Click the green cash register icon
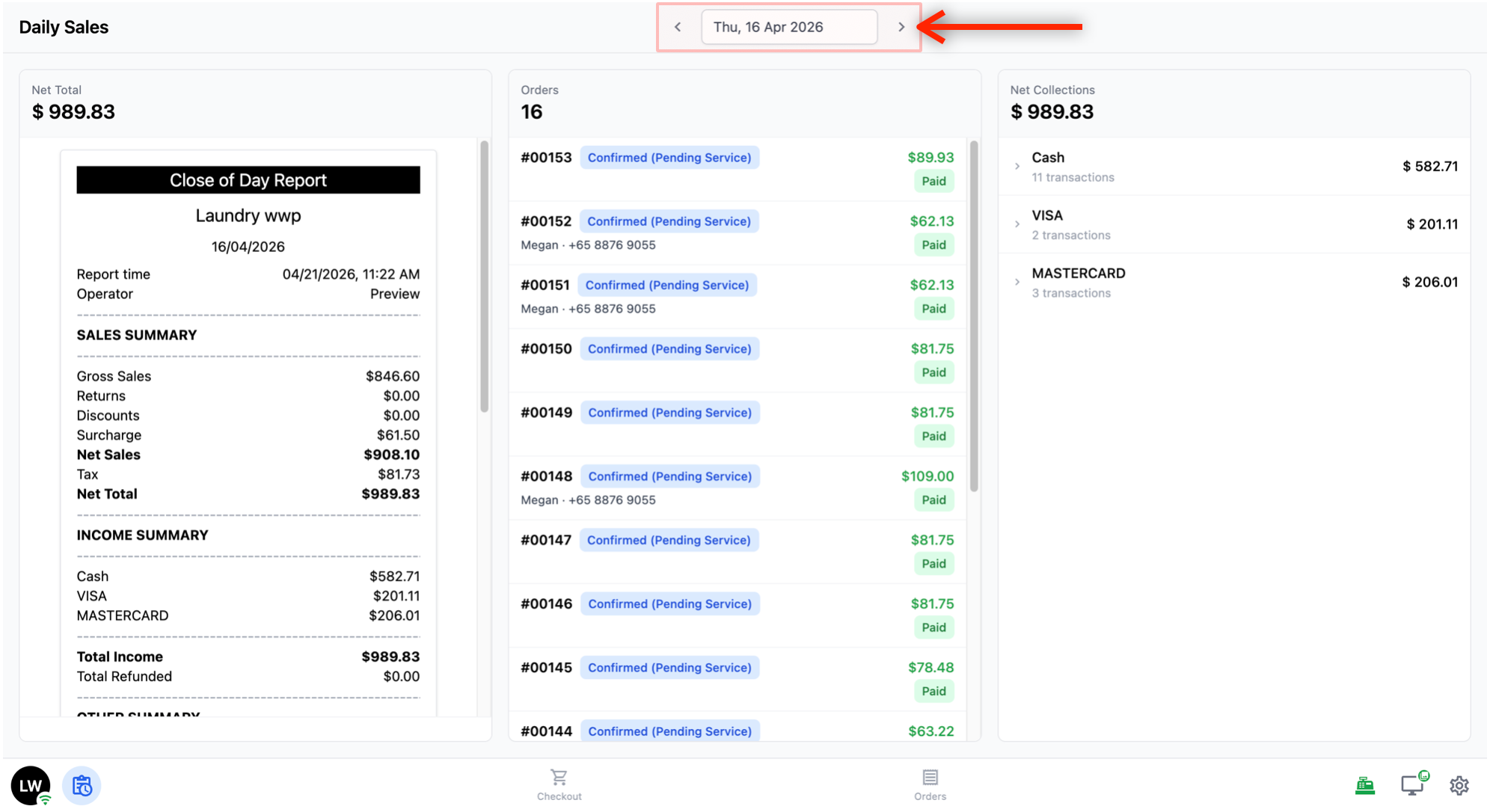Image resolution: width=1490 pixels, height=812 pixels. 1364,785
